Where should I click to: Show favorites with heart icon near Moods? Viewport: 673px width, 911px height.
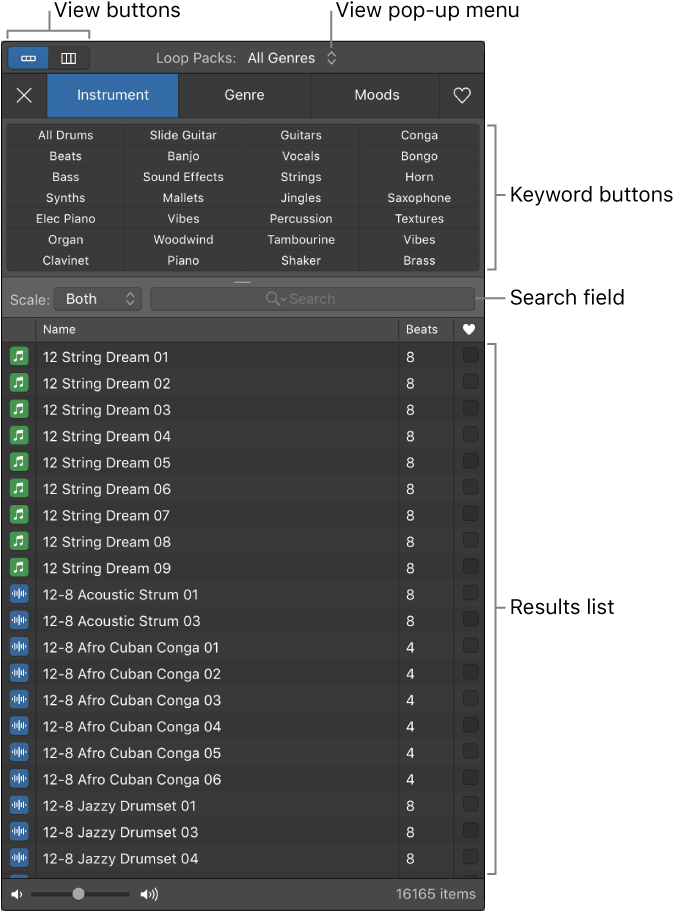pos(462,95)
